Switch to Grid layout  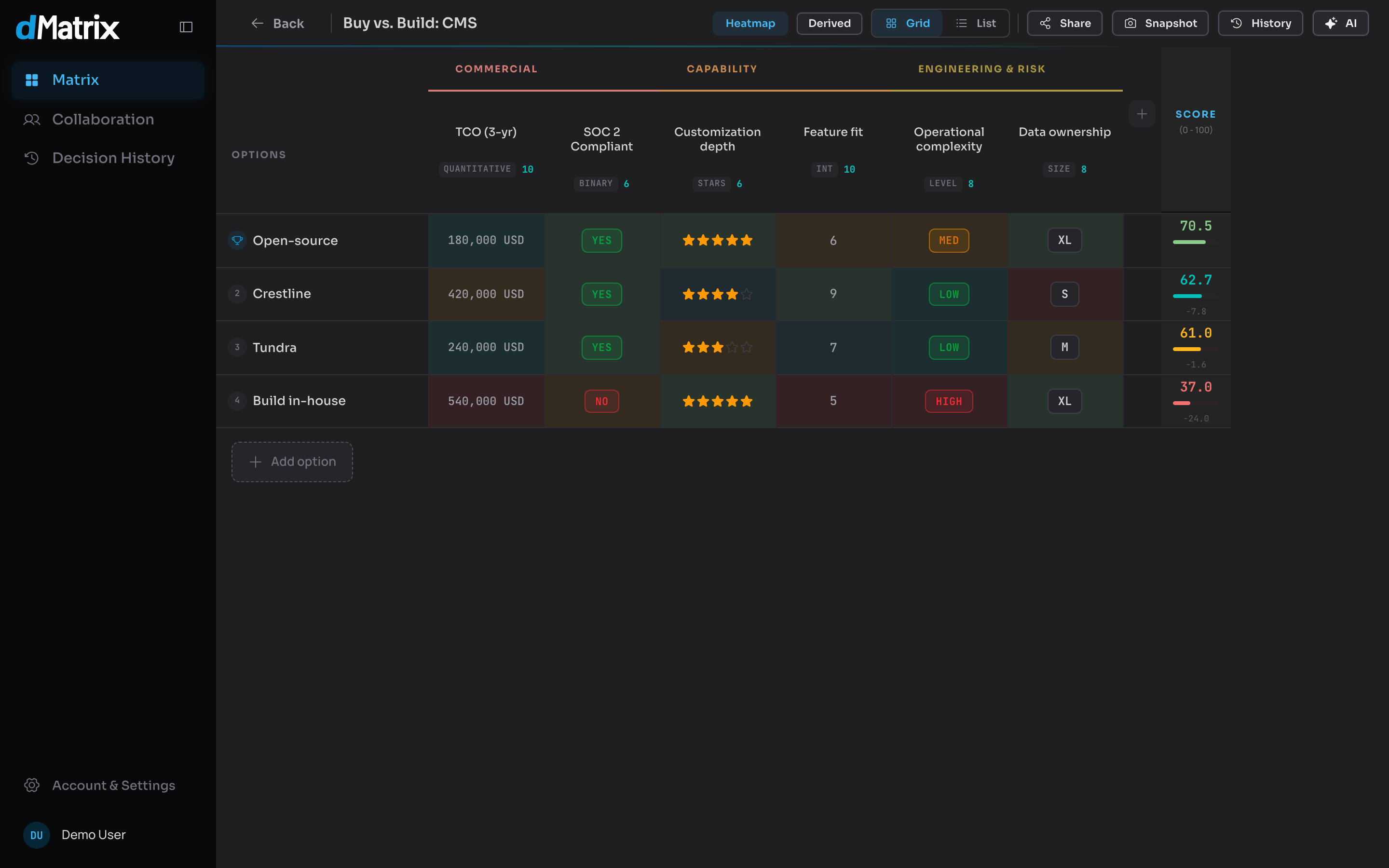click(907, 24)
